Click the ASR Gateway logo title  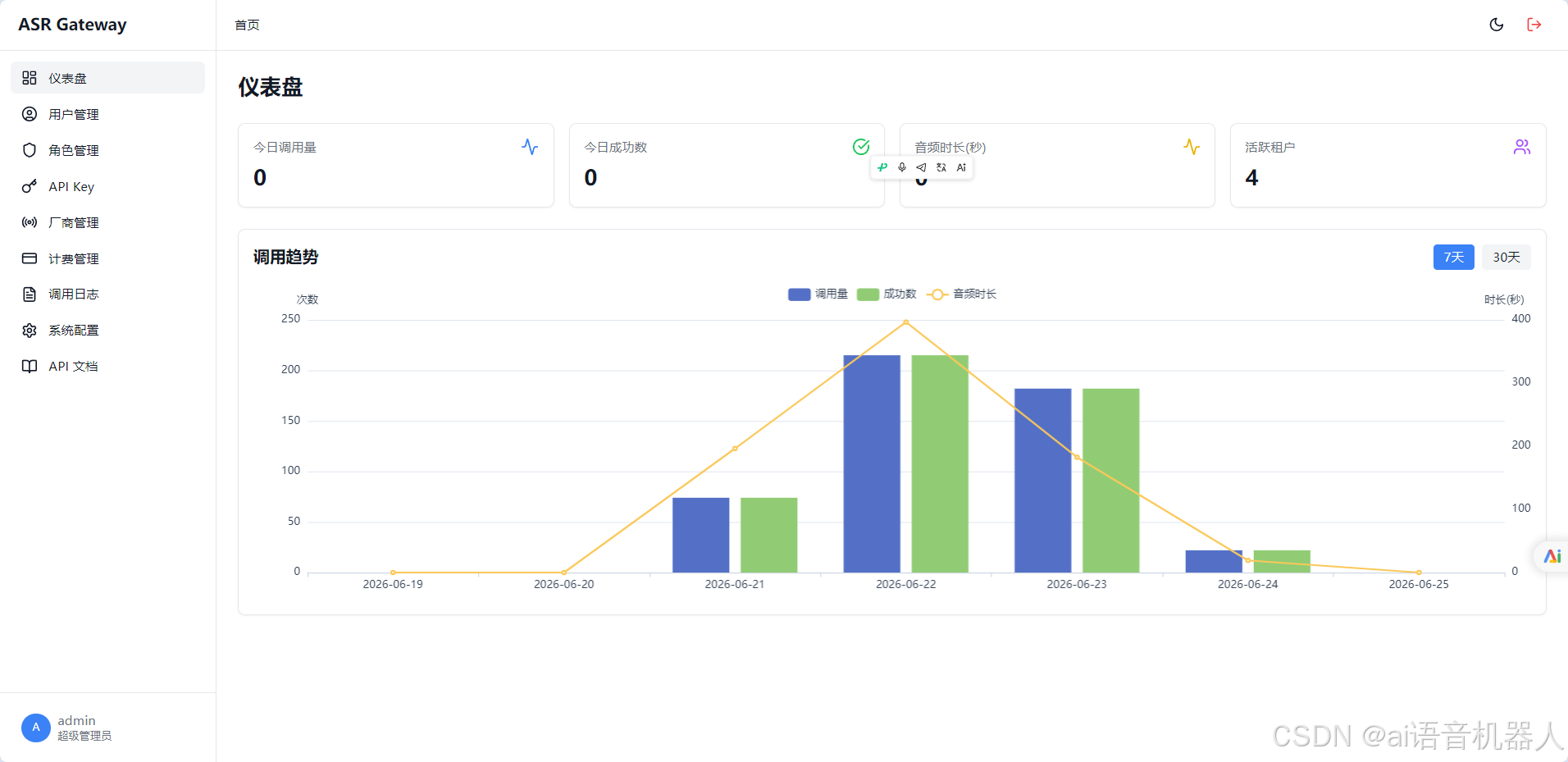72,25
